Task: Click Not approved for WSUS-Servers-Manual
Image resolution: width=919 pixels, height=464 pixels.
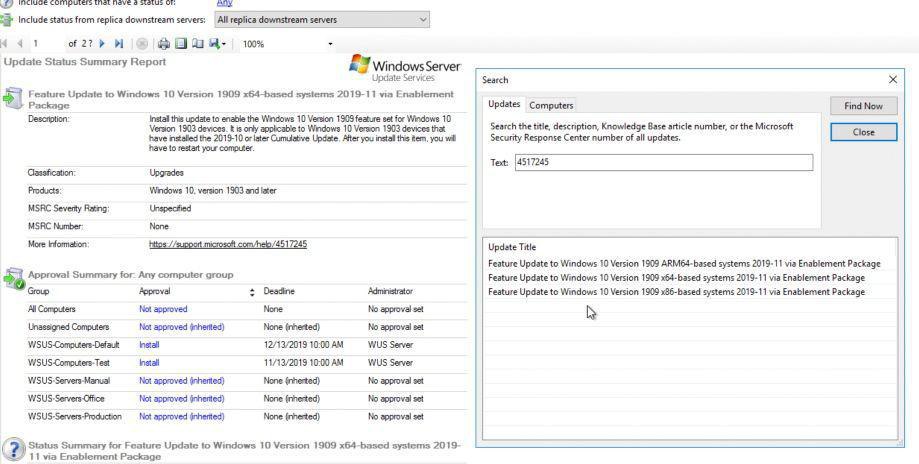Action: 182,380
